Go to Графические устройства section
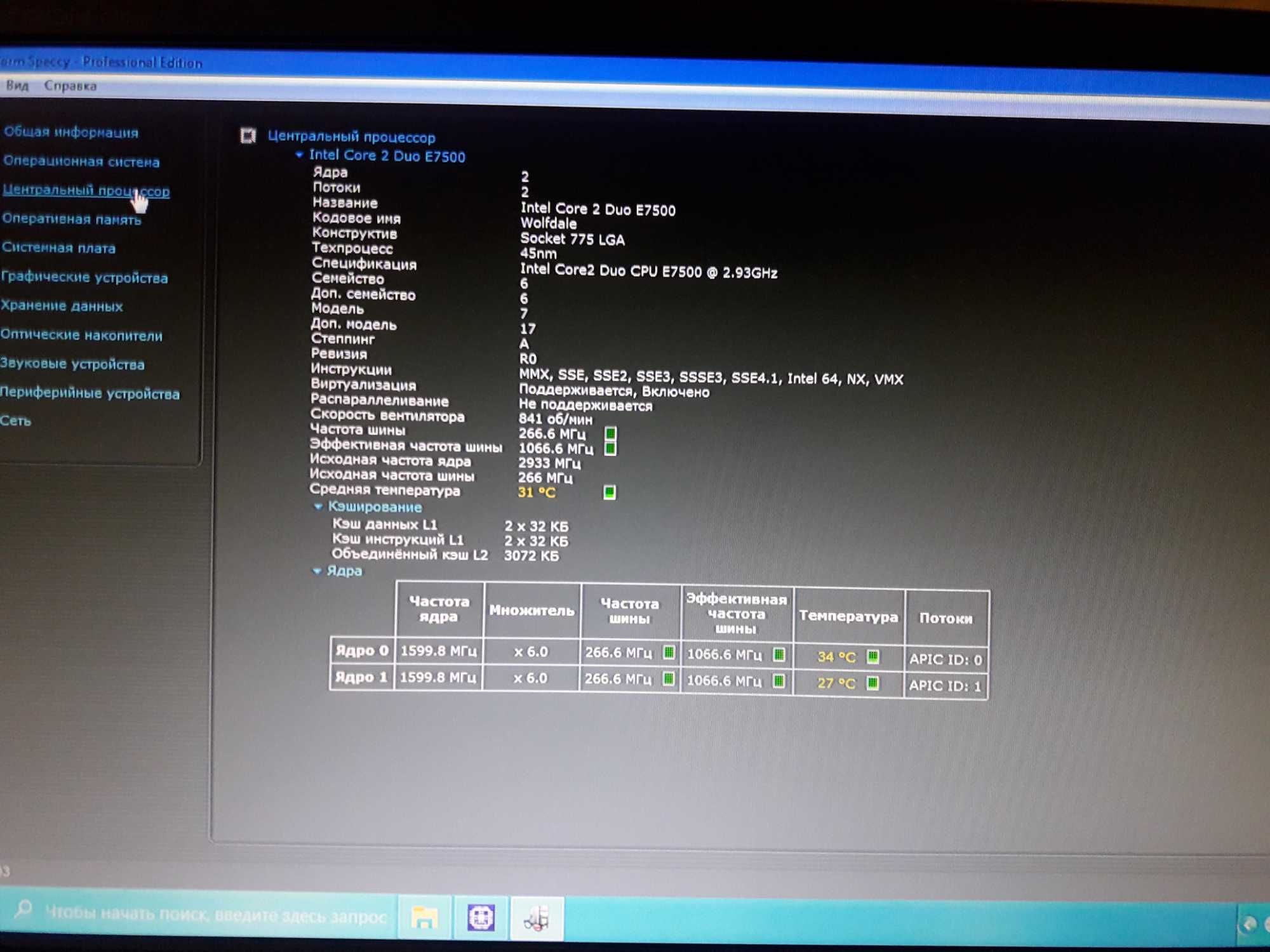This screenshot has width=1270, height=952. pyautogui.click(x=84, y=277)
